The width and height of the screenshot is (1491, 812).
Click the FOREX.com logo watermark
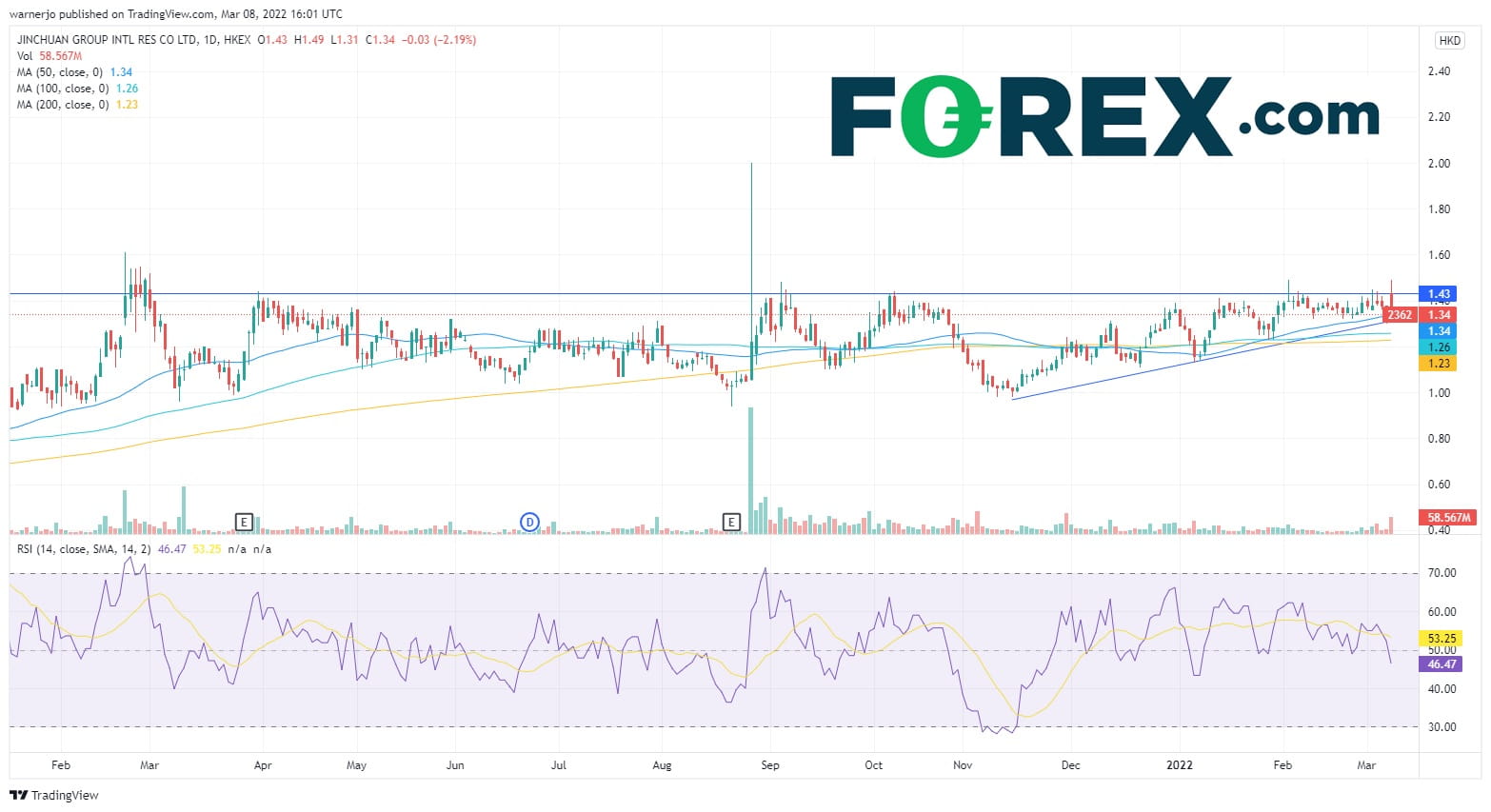(1104, 116)
